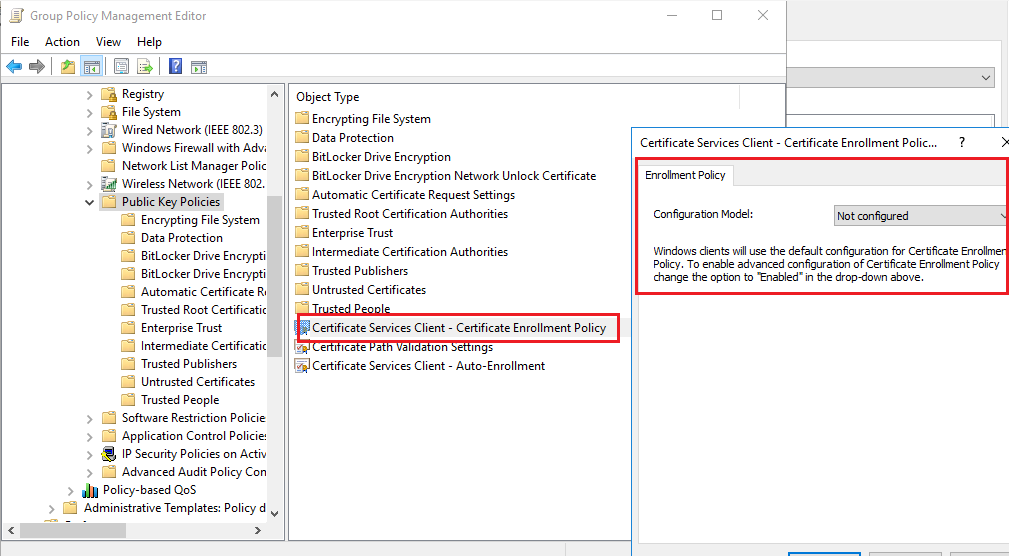
Task: Expand the Windows Firewall tree node
Action: tap(89, 148)
